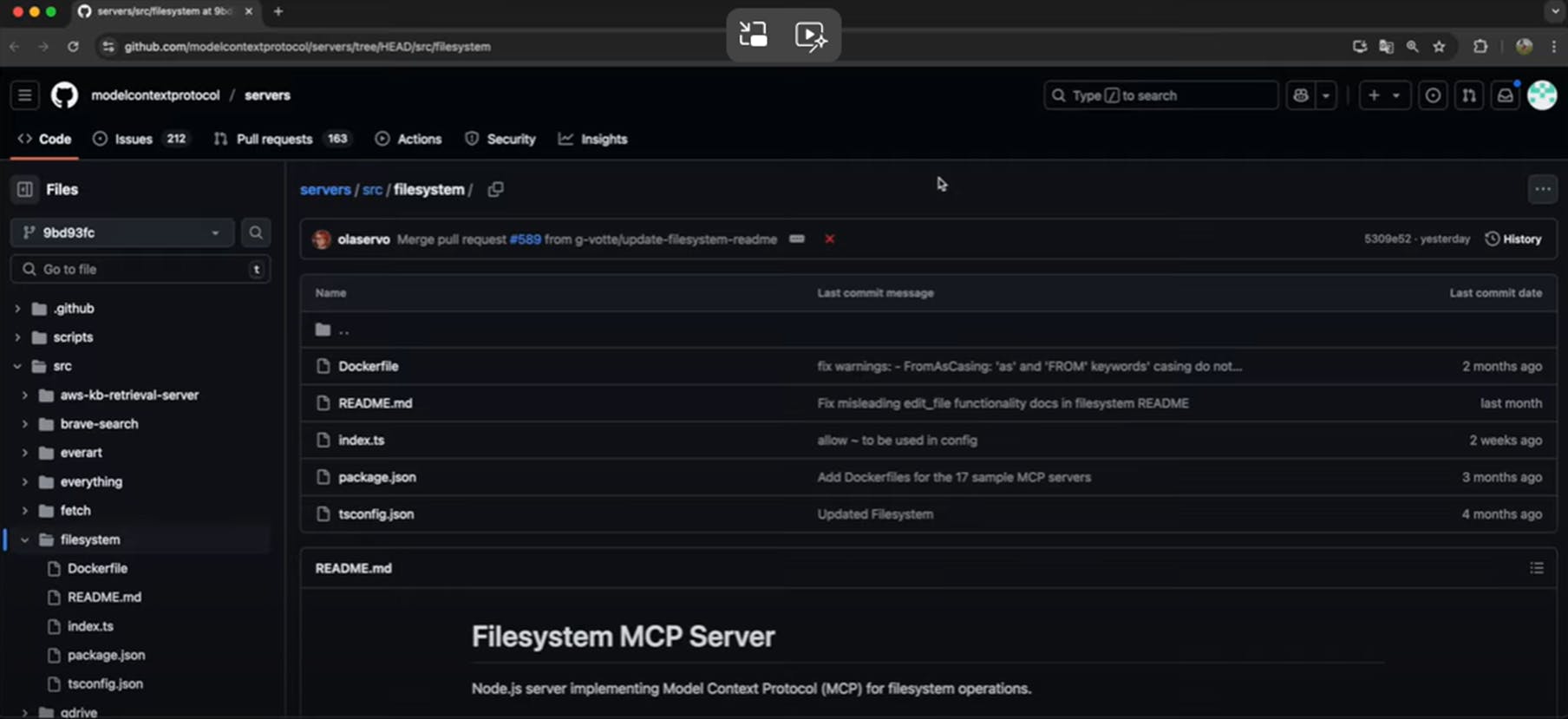The height and width of the screenshot is (719, 1568).
Task: Open the issues icon in top header
Action: 1433,95
